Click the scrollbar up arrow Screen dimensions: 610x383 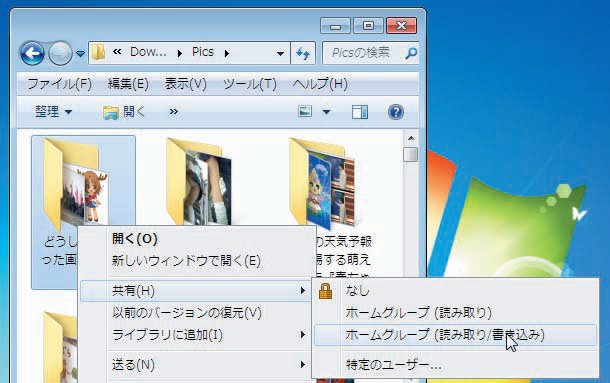(x=411, y=139)
